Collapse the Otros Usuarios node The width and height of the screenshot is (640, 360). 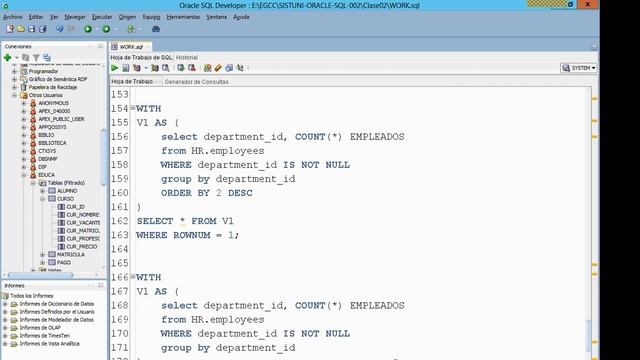(15, 95)
